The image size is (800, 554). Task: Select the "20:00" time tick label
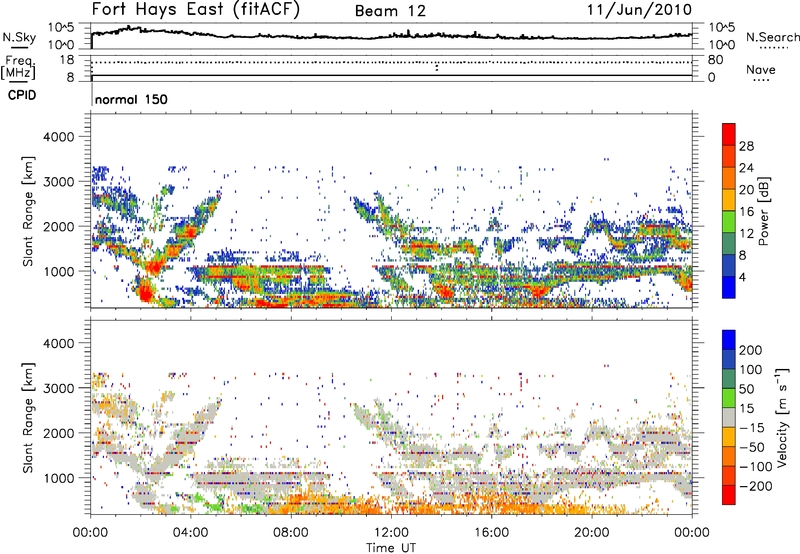pyautogui.click(x=591, y=533)
